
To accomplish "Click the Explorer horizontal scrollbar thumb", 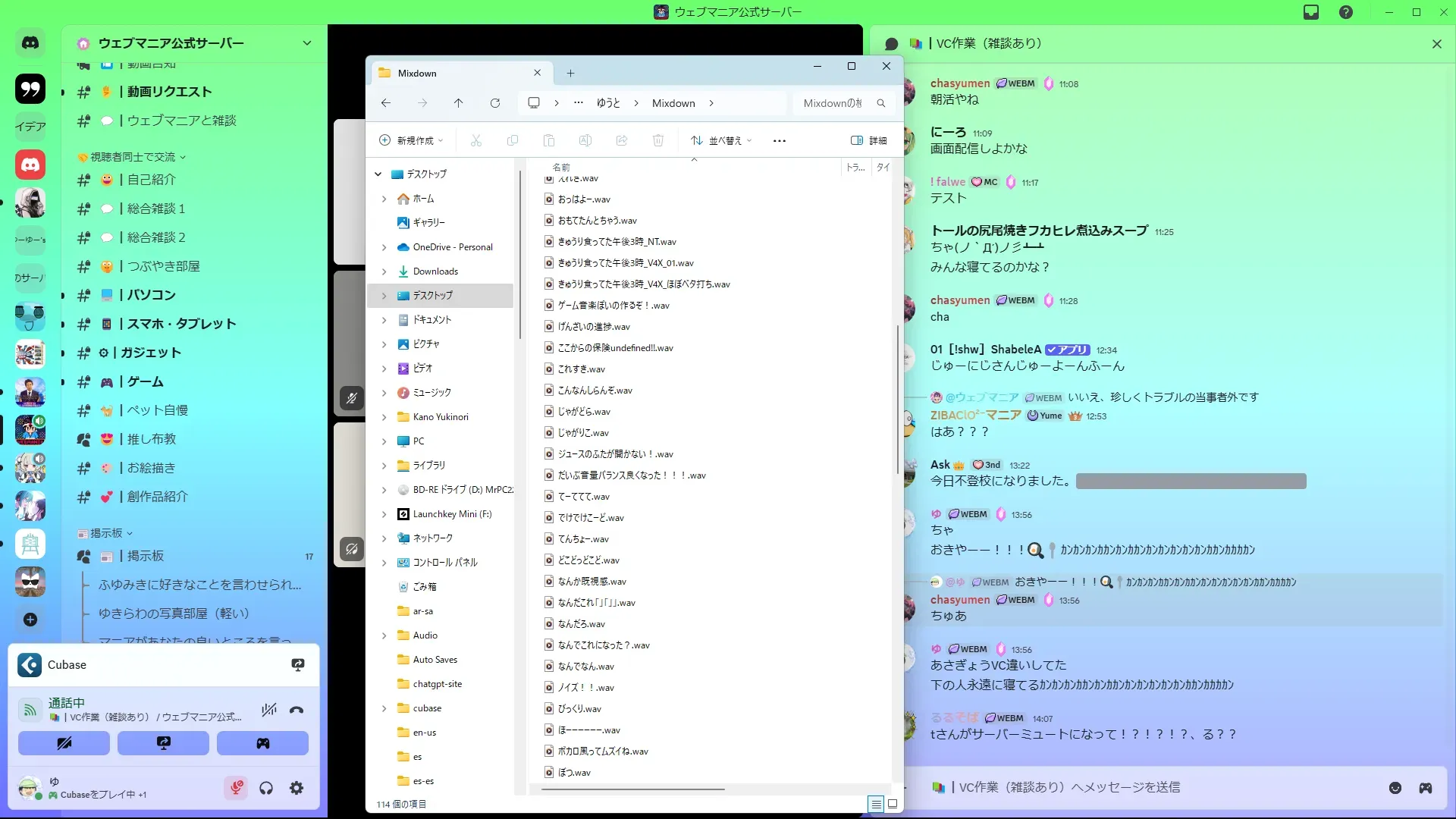I will (633, 789).
